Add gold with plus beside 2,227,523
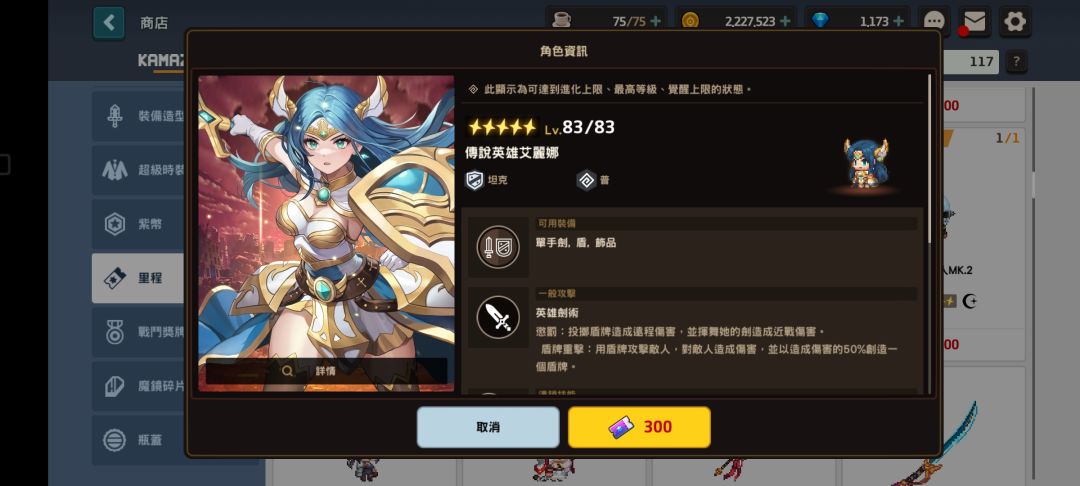 point(785,21)
